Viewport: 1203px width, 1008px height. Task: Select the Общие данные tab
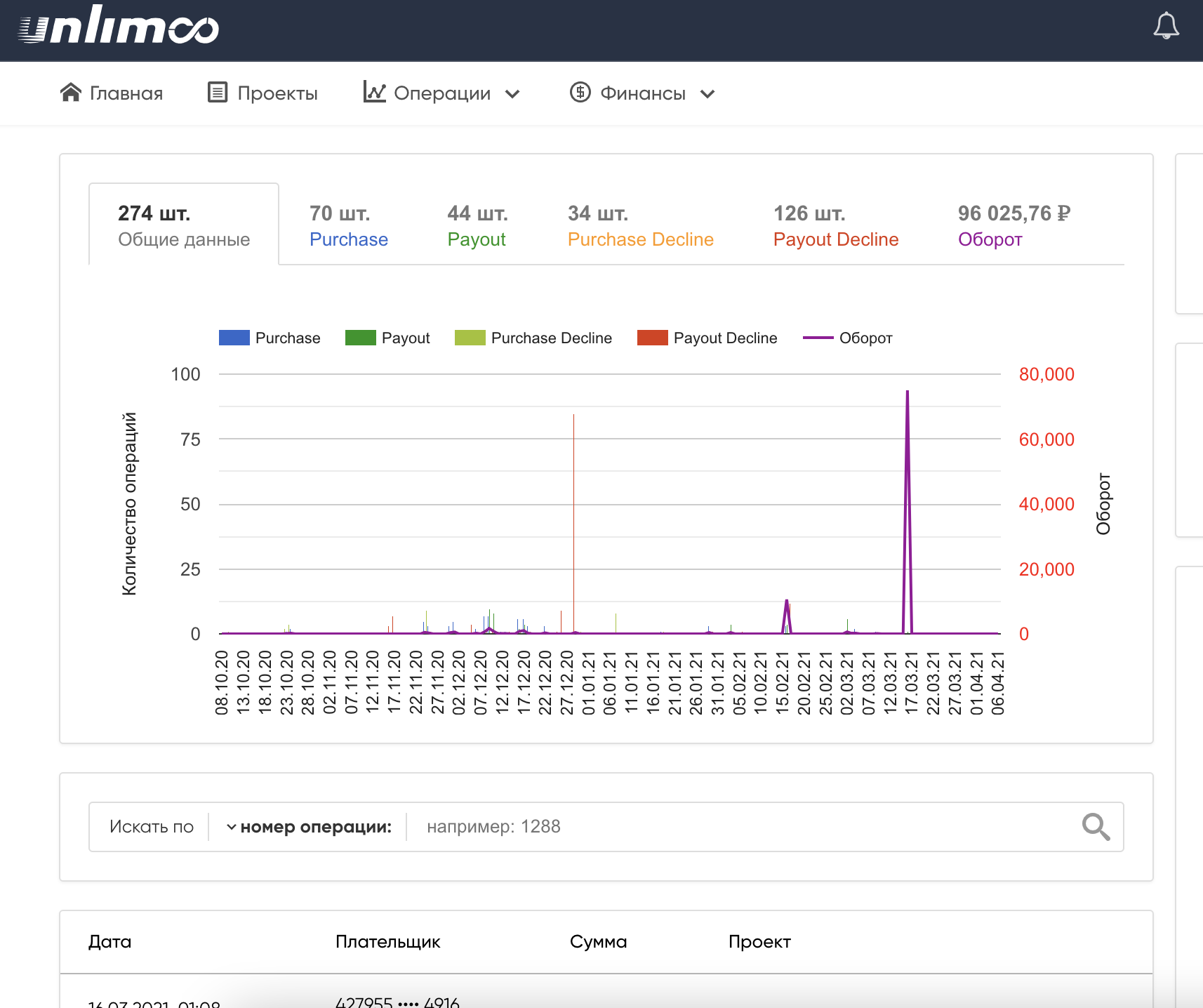pyautogui.click(x=184, y=225)
